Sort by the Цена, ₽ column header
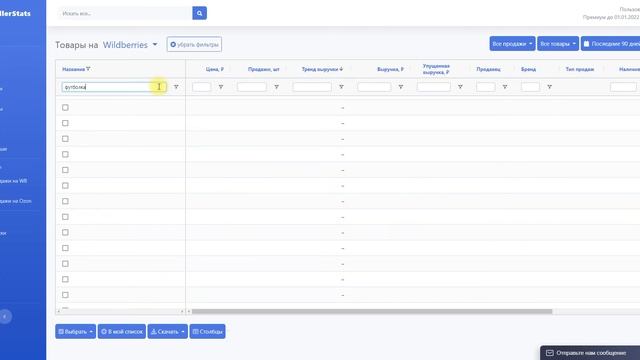 point(215,69)
